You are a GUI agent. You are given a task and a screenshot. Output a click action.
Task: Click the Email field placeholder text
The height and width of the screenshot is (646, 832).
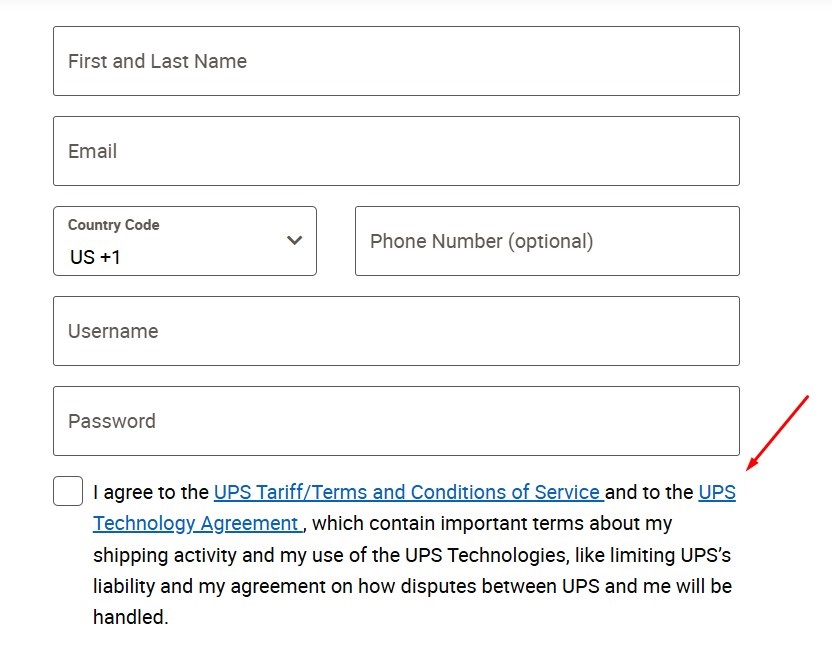coord(94,151)
